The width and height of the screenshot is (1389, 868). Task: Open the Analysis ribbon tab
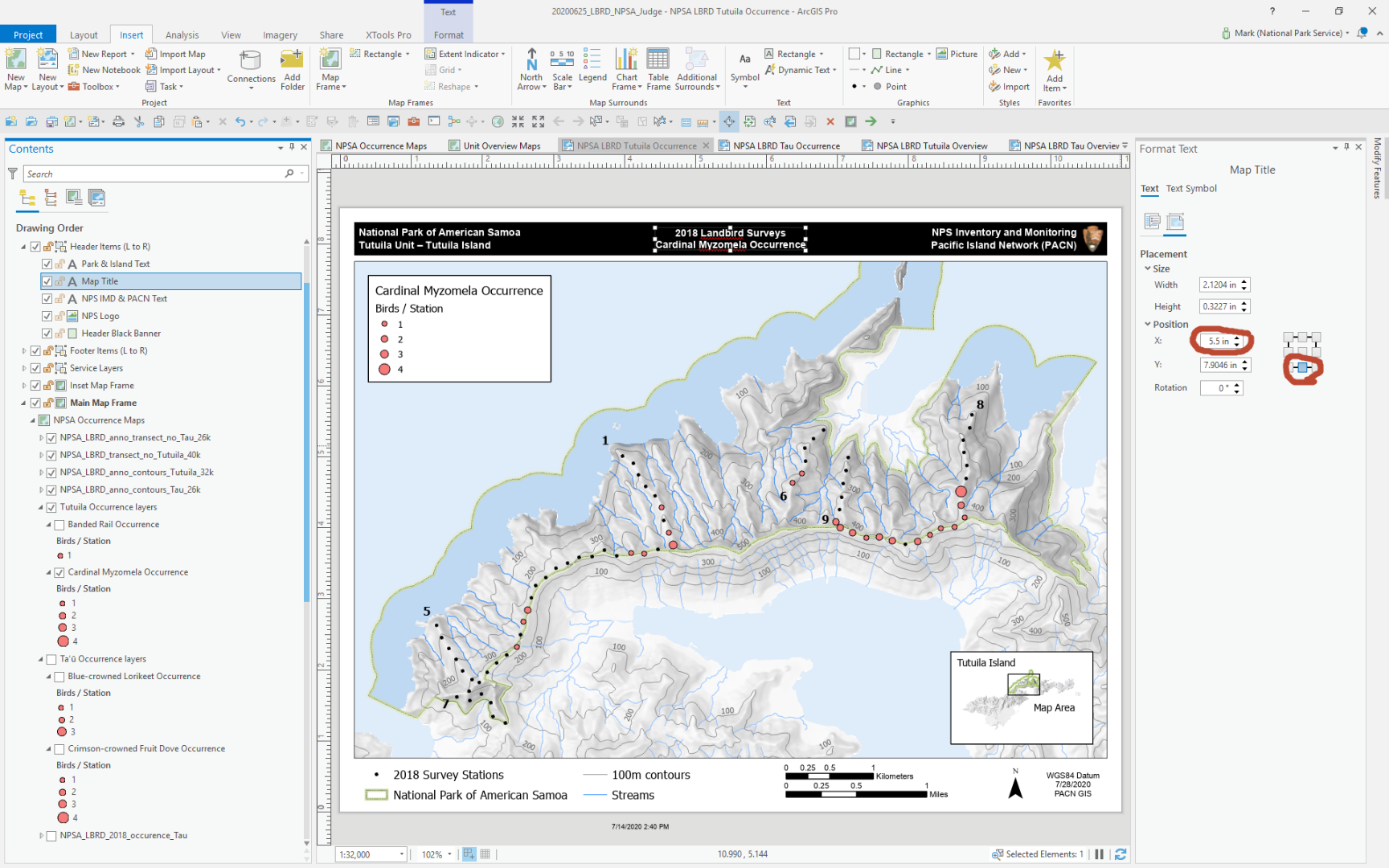182,35
